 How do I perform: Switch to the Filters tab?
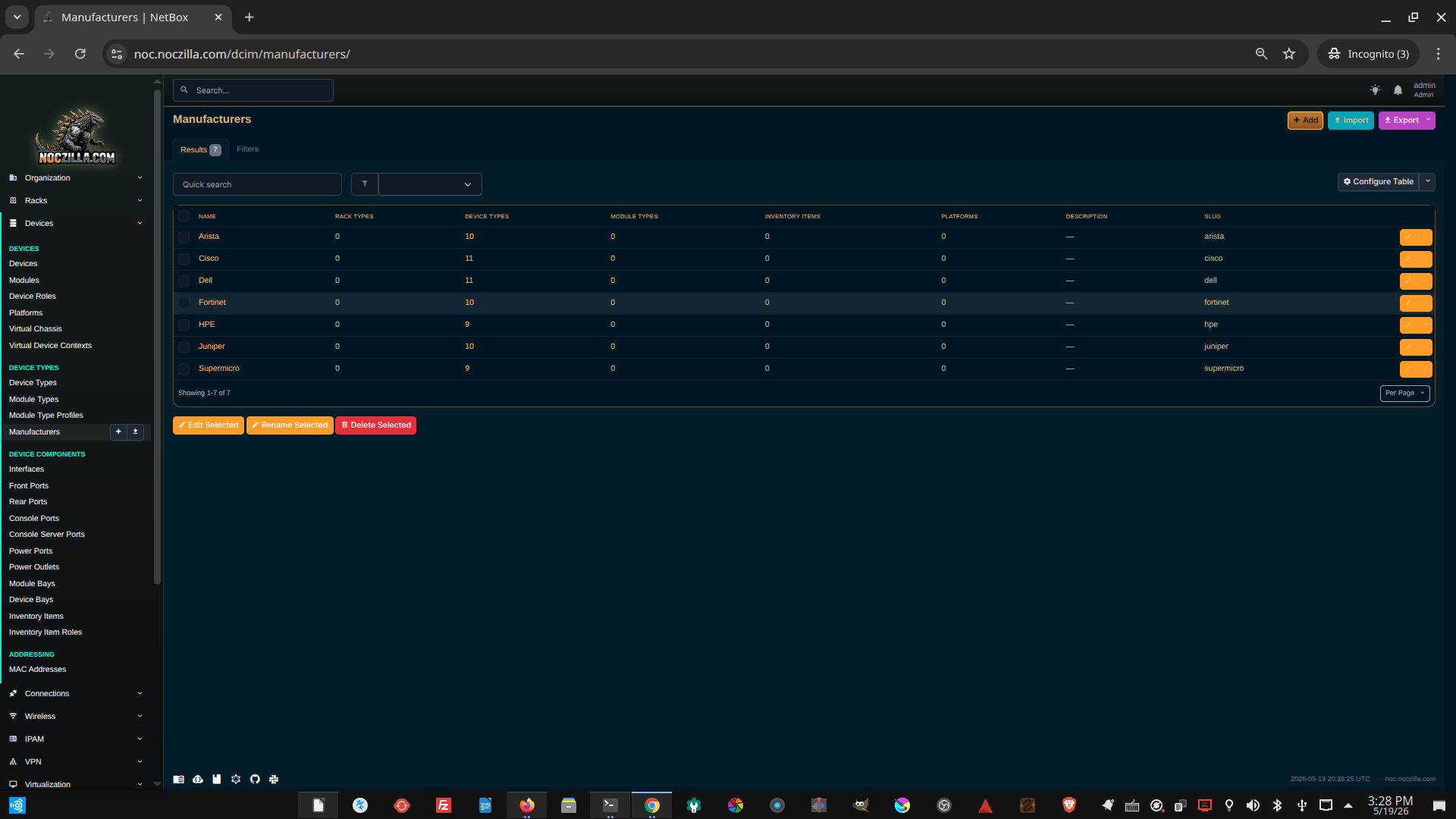pos(247,149)
